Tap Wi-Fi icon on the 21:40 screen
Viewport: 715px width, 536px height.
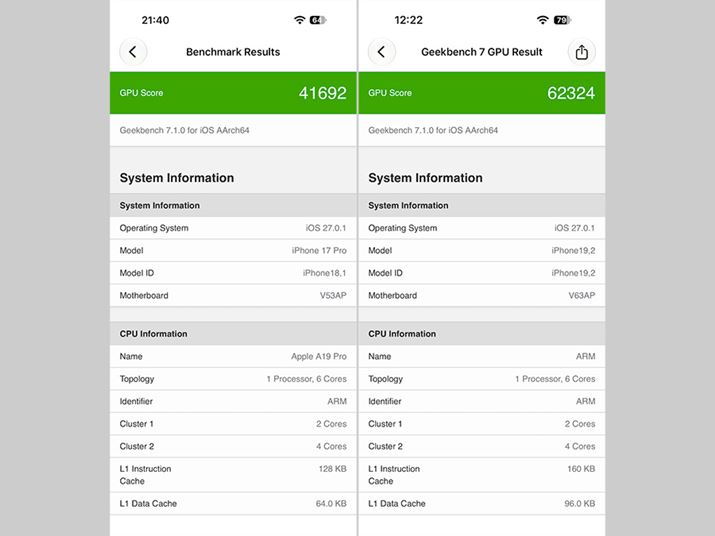click(299, 20)
